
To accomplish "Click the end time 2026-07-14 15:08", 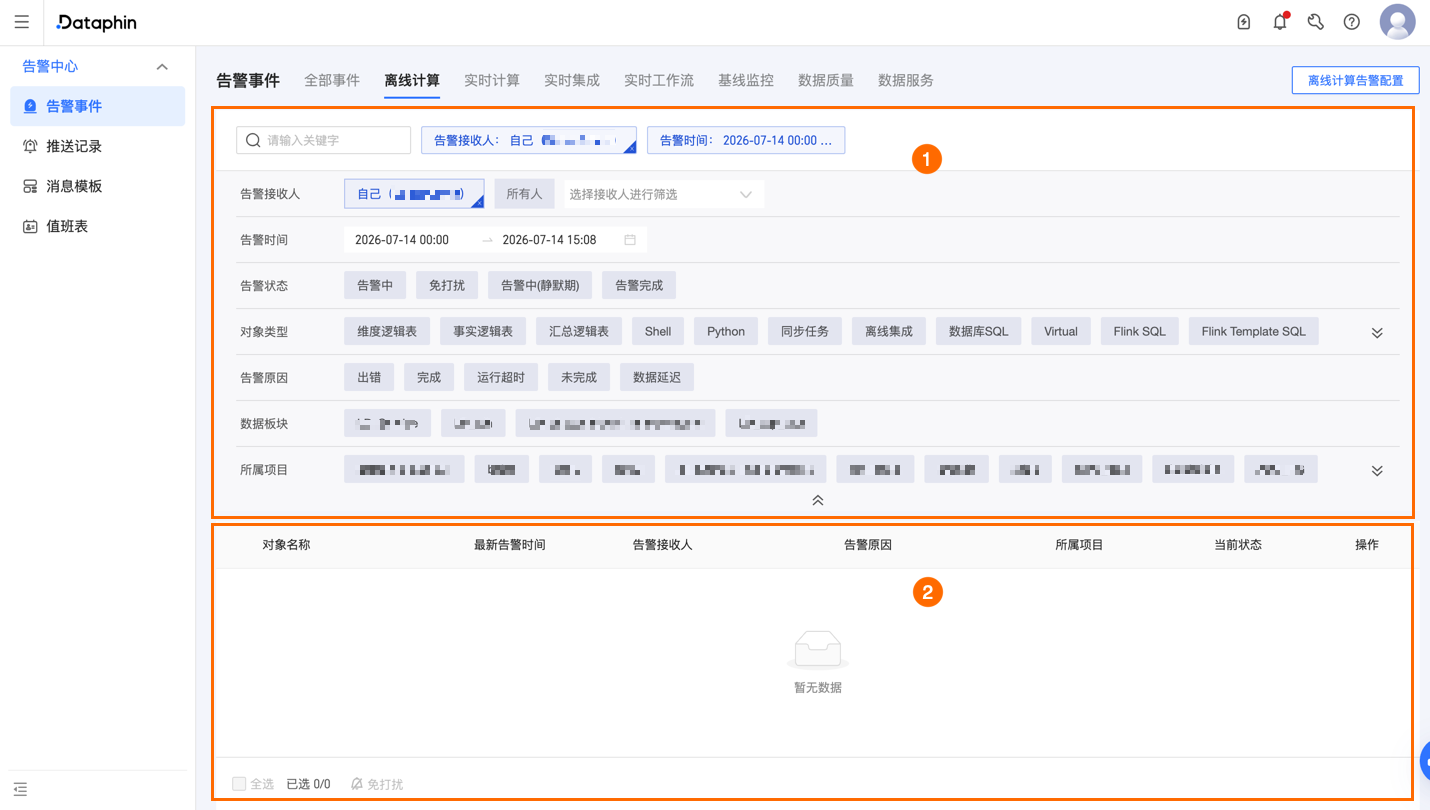I will pos(549,240).
